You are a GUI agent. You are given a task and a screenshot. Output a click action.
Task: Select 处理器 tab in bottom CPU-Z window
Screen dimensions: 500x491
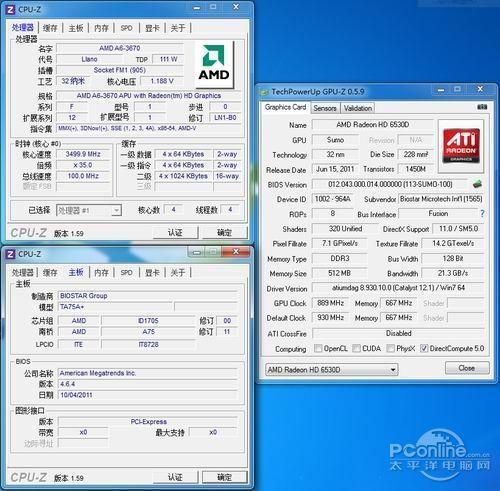pyautogui.click(x=23, y=273)
